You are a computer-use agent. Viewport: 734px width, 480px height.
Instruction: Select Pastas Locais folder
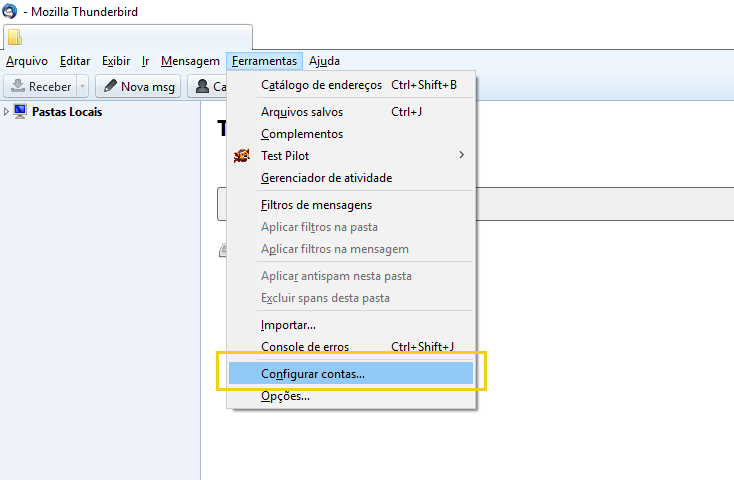point(67,112)
